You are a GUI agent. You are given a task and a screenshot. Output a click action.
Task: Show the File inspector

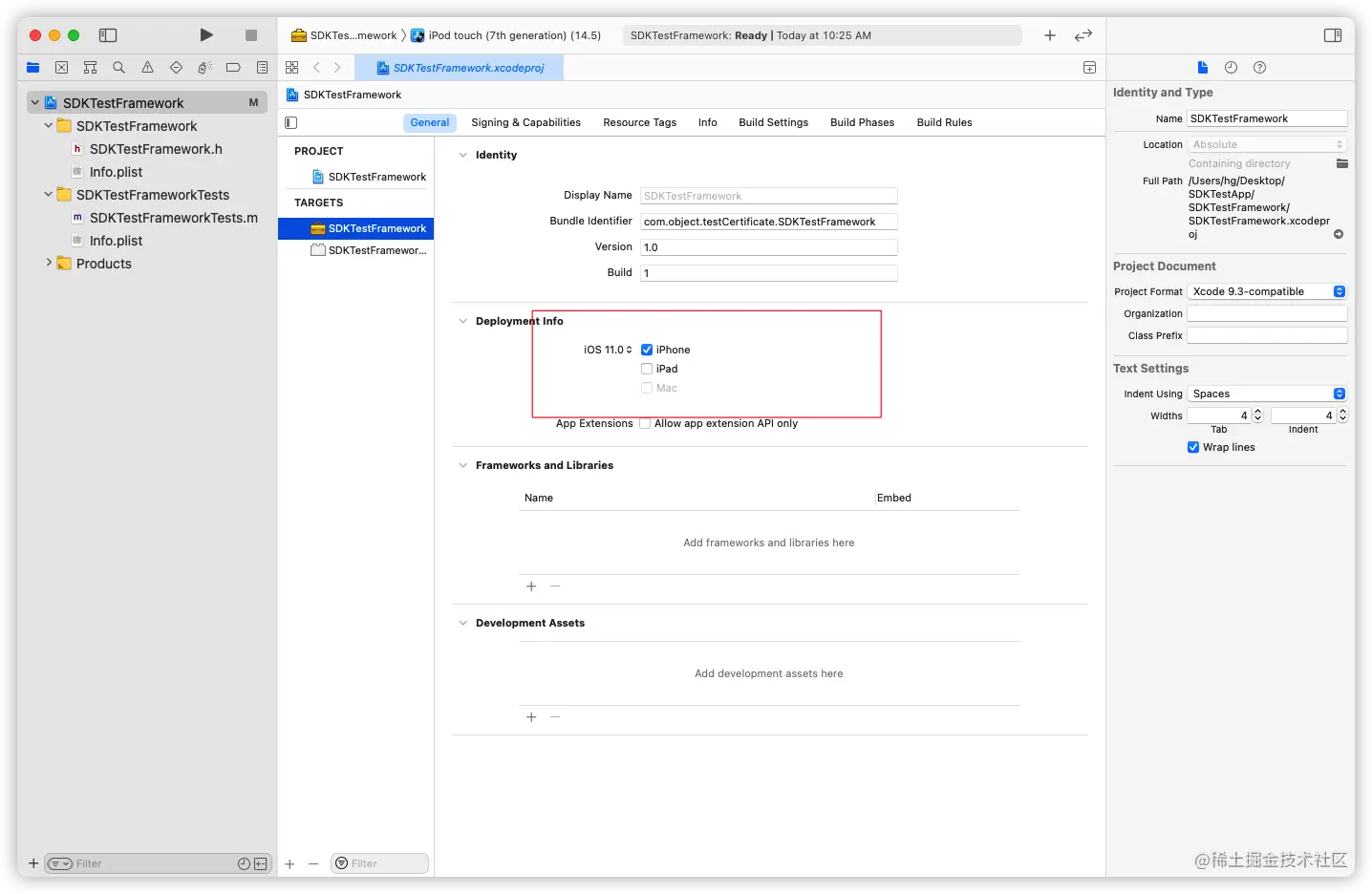click(x=1203, y=68)
